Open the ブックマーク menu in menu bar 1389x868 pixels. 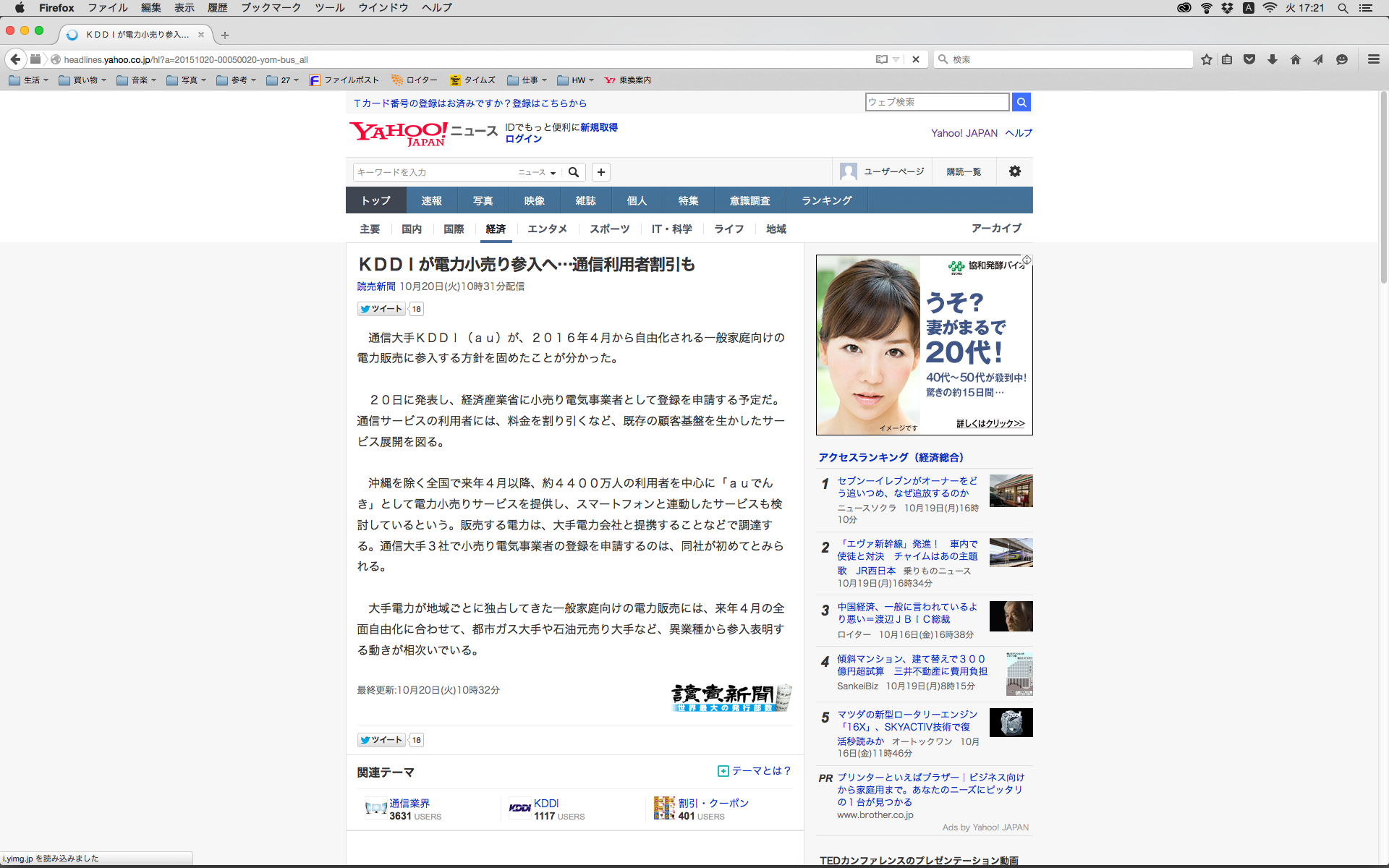[x=271, y=8]
